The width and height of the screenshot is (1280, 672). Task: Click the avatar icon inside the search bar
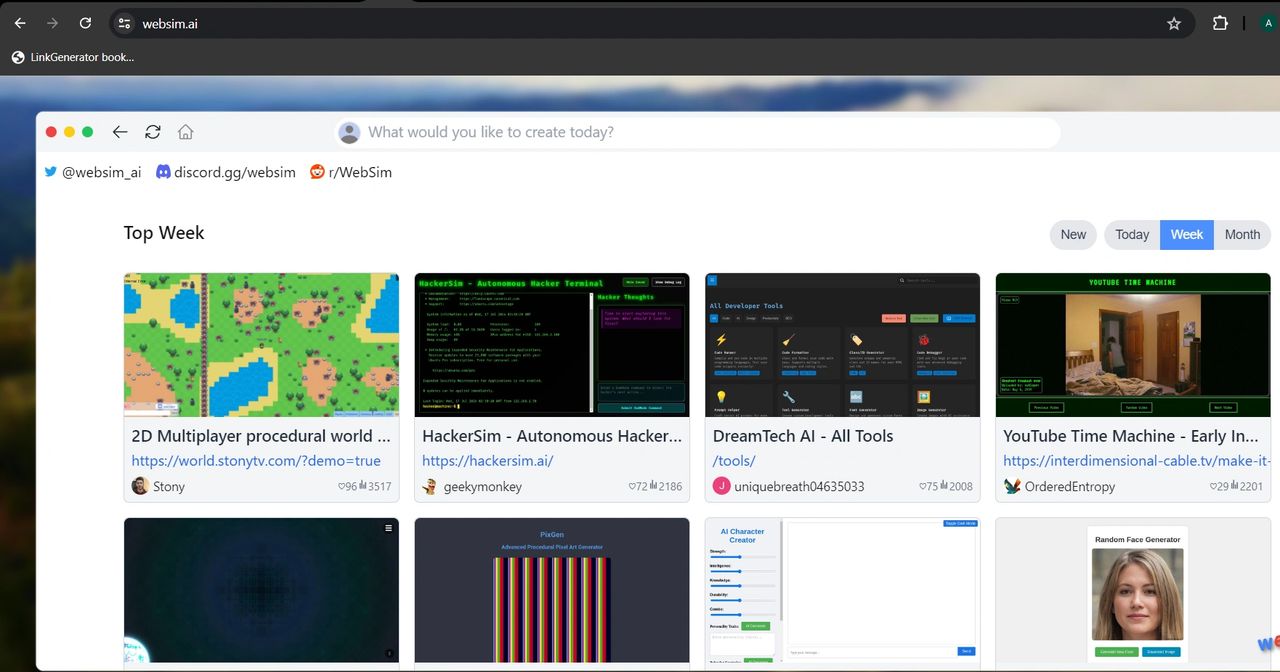click(x=348, y=132)
